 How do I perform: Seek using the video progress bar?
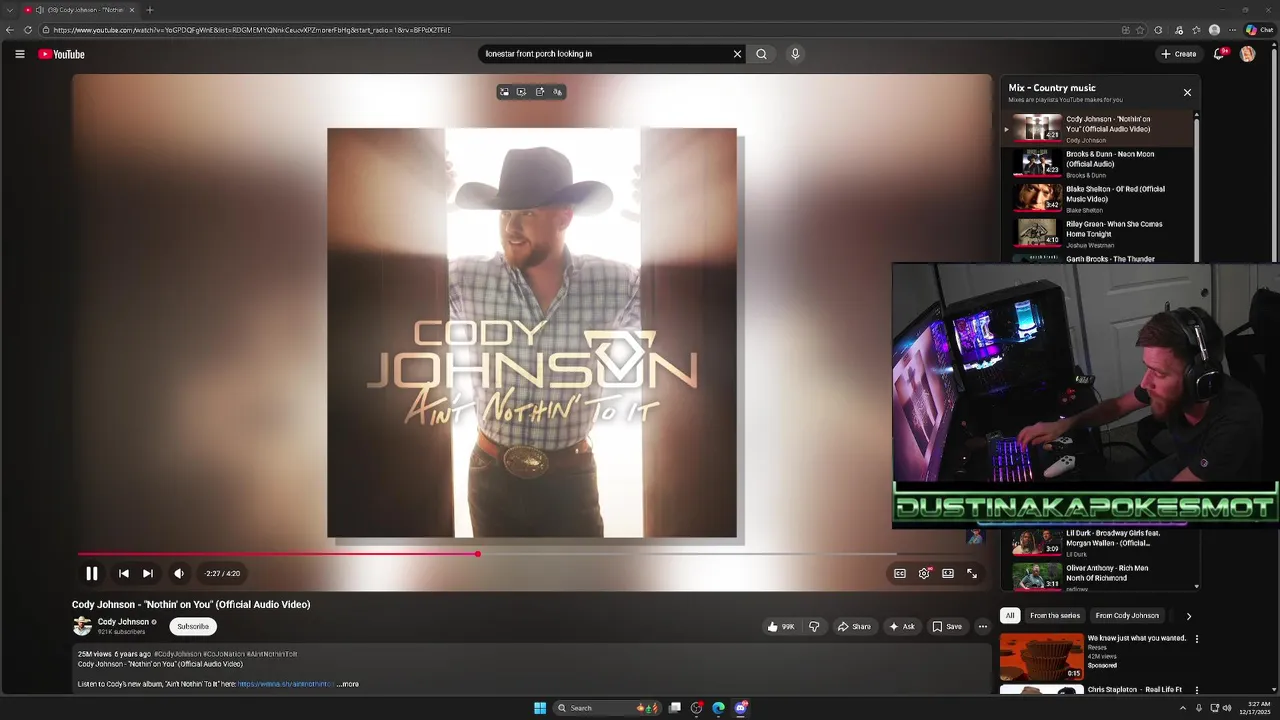[531, 553]
